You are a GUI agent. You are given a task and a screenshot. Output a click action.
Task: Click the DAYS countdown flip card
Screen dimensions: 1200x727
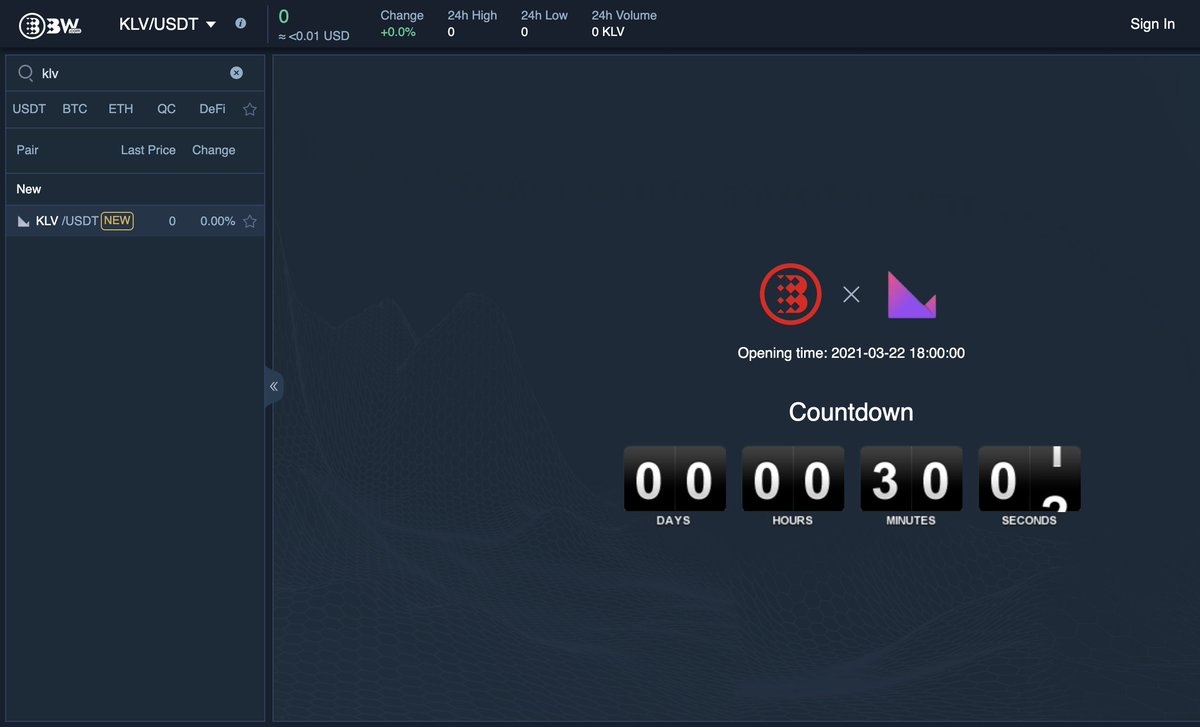pos(673,479)
